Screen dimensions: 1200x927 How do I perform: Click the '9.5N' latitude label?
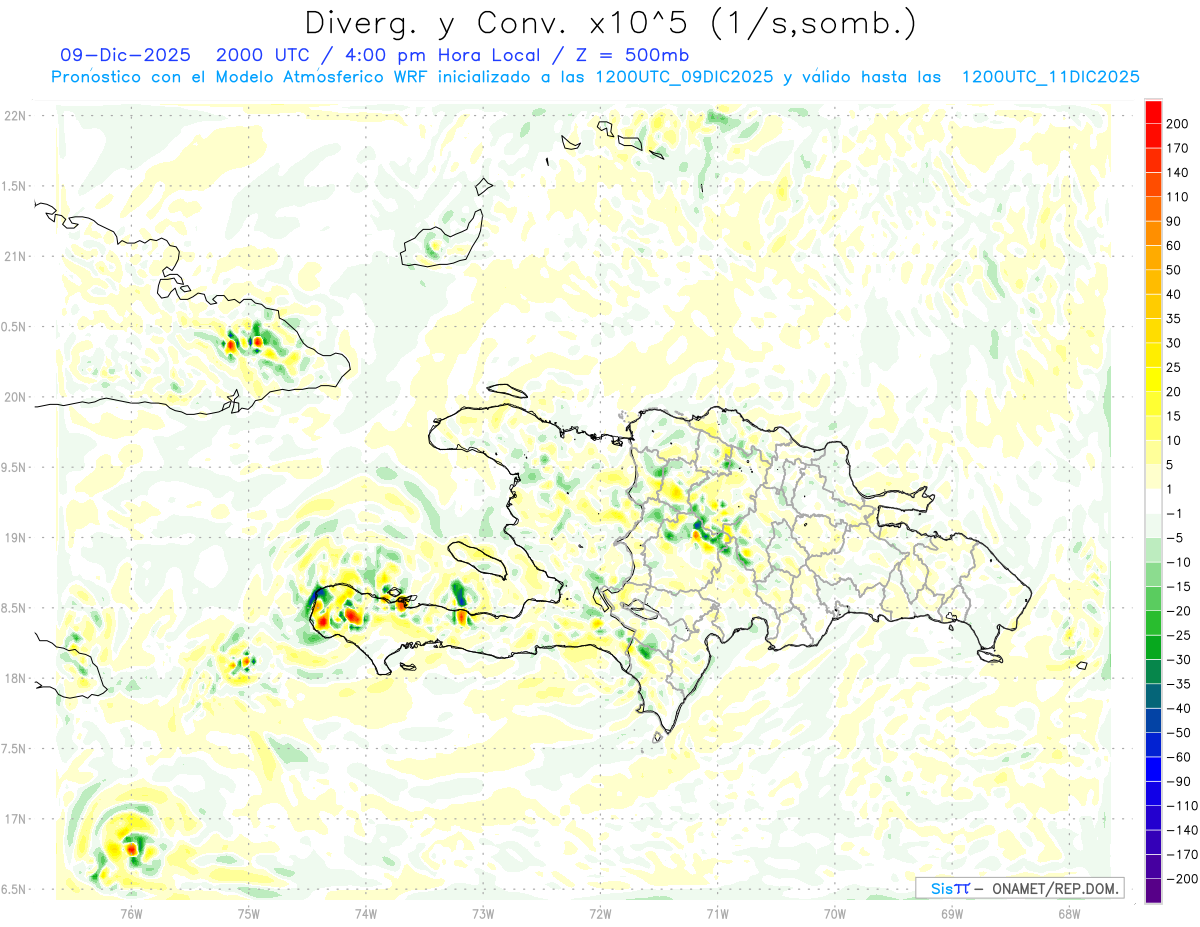(x=13, y=467)
